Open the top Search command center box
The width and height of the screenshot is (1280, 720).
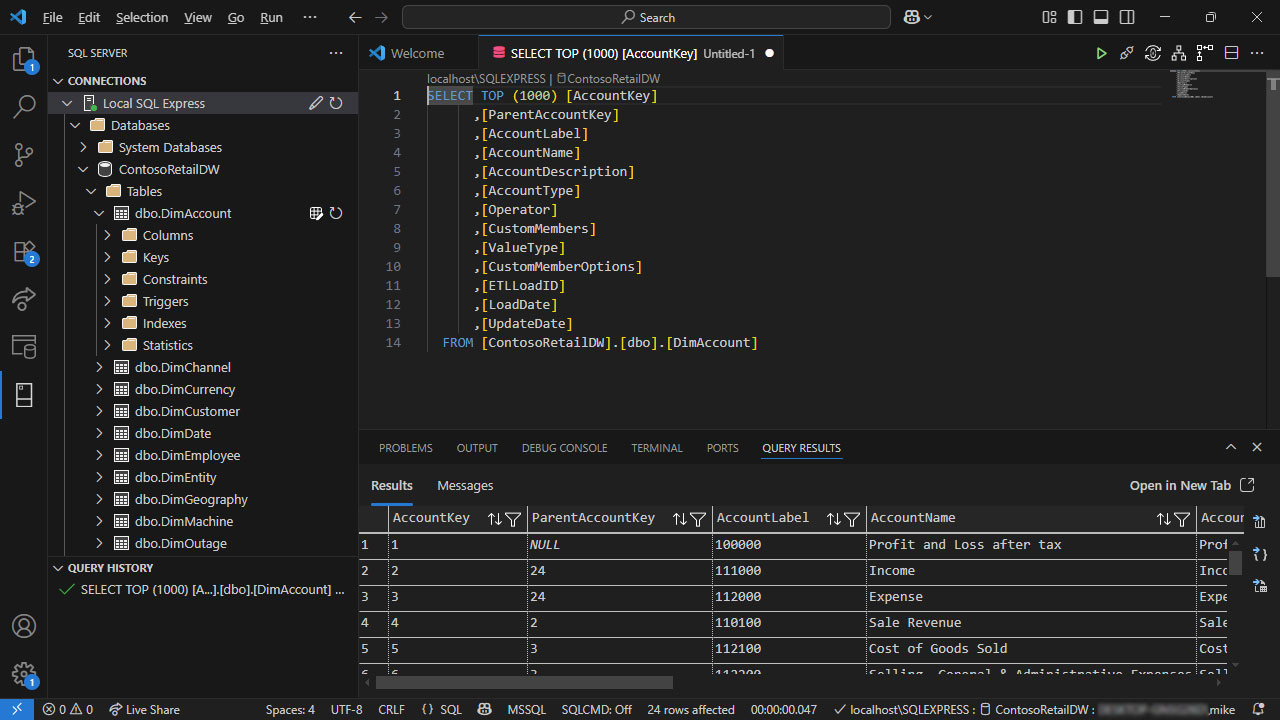pos(646,17)
